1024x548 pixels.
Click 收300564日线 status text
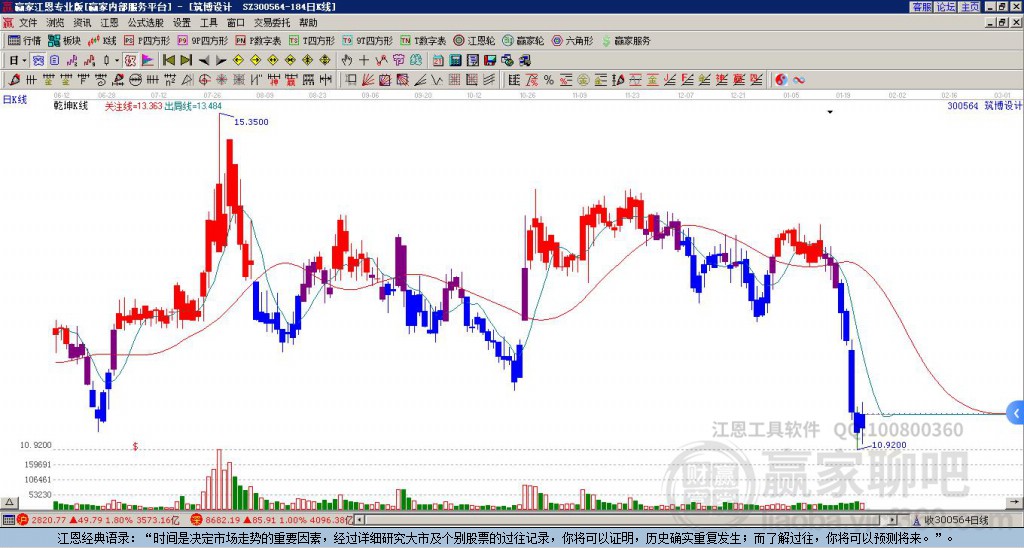coord(956,520)
